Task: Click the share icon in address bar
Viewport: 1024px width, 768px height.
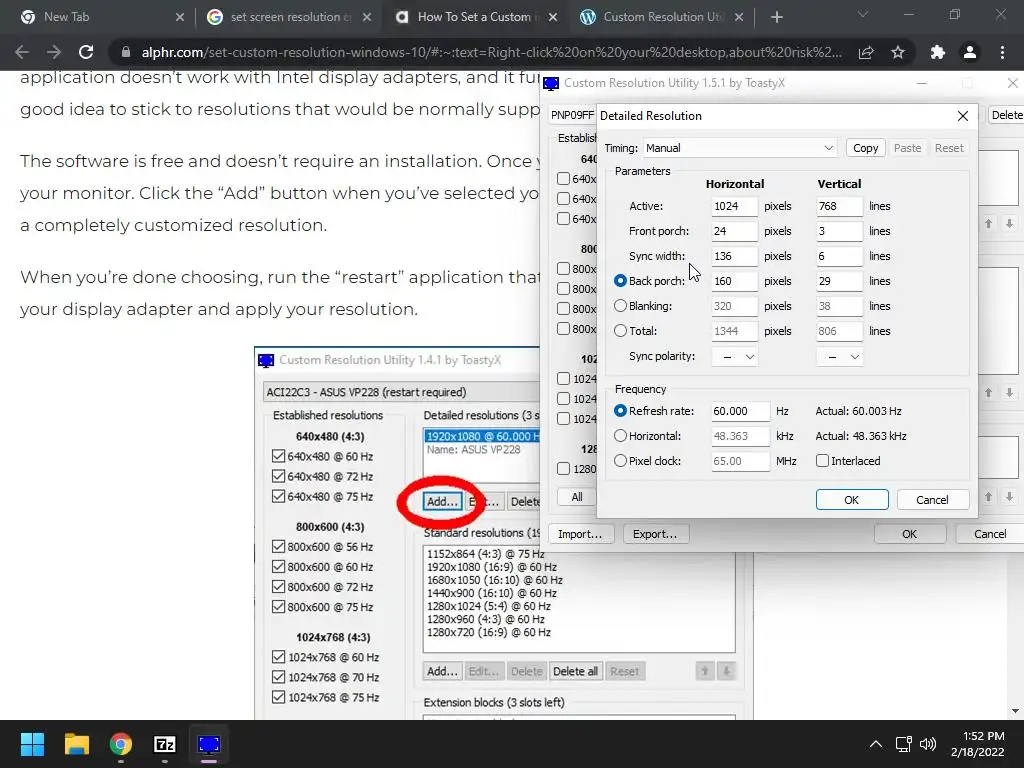Action: [x=866, y=52]
